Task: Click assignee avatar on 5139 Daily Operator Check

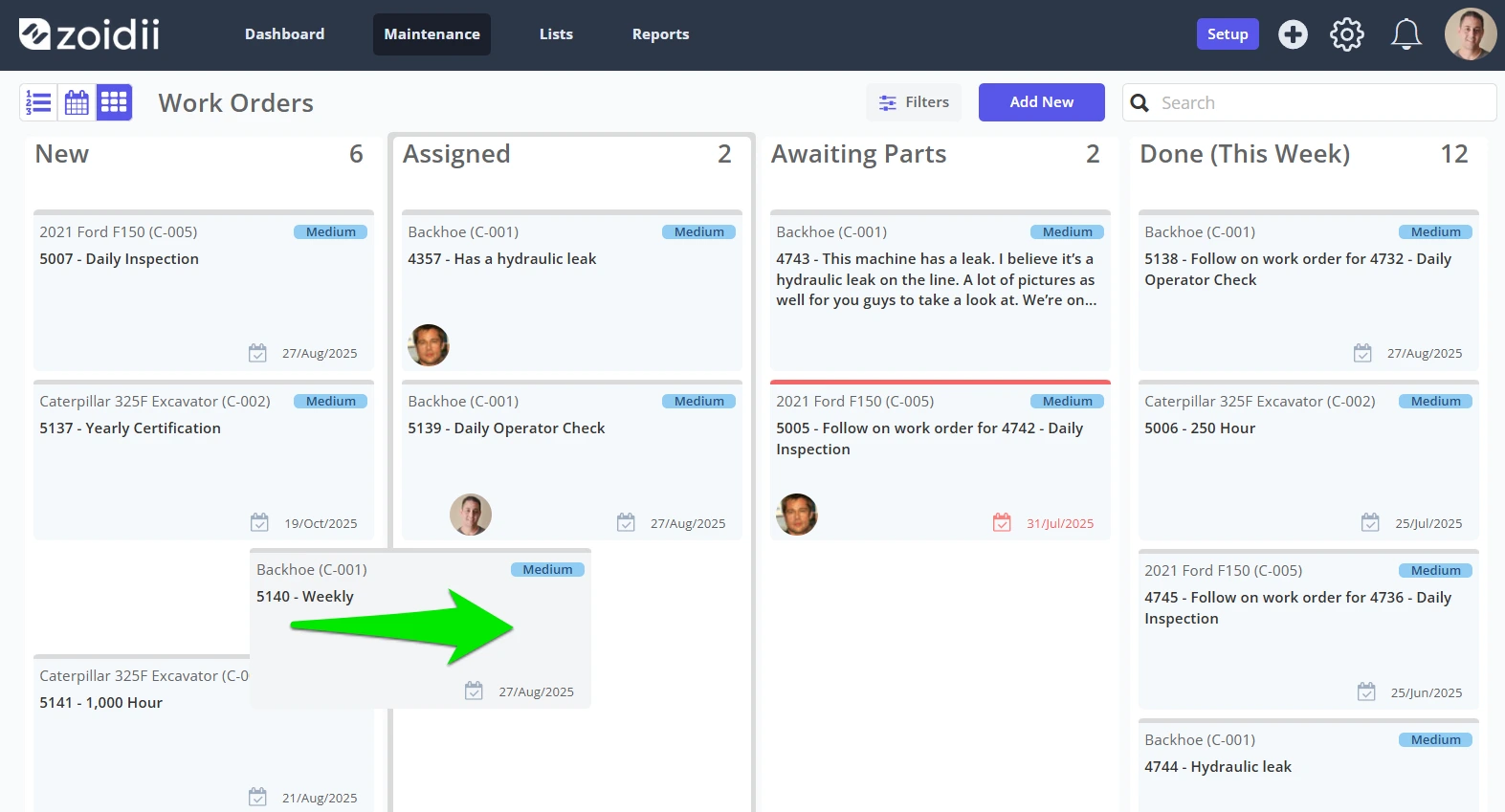Action: point(471,515)
